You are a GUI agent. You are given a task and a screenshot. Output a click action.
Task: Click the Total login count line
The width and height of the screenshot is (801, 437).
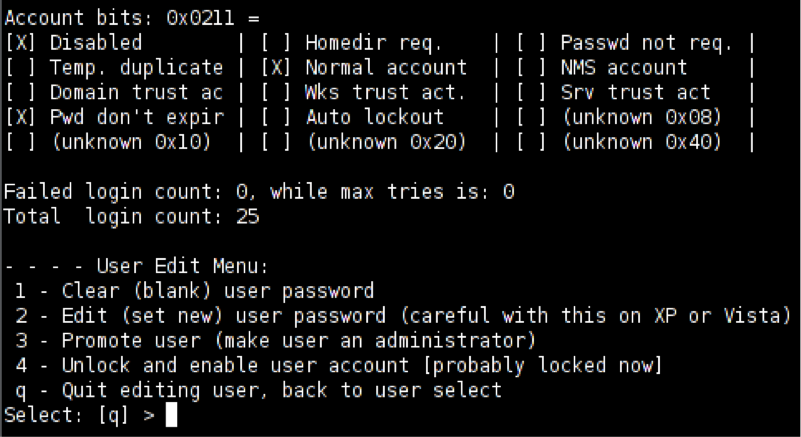point(130,216)
